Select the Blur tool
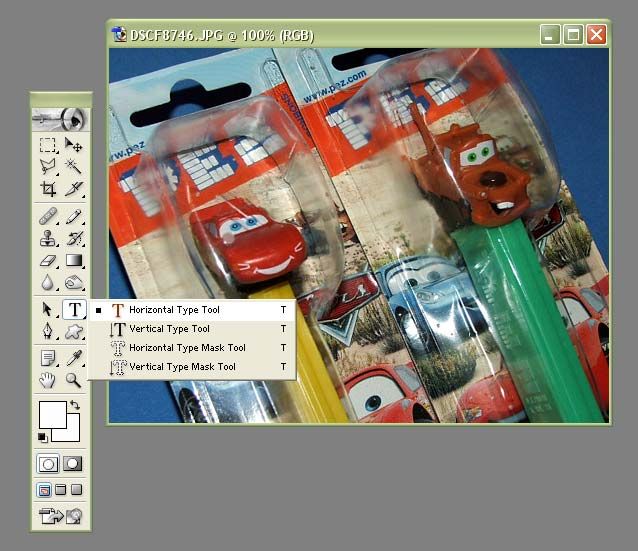The width and height of the screenshot is (638, 551). [48, 282]
